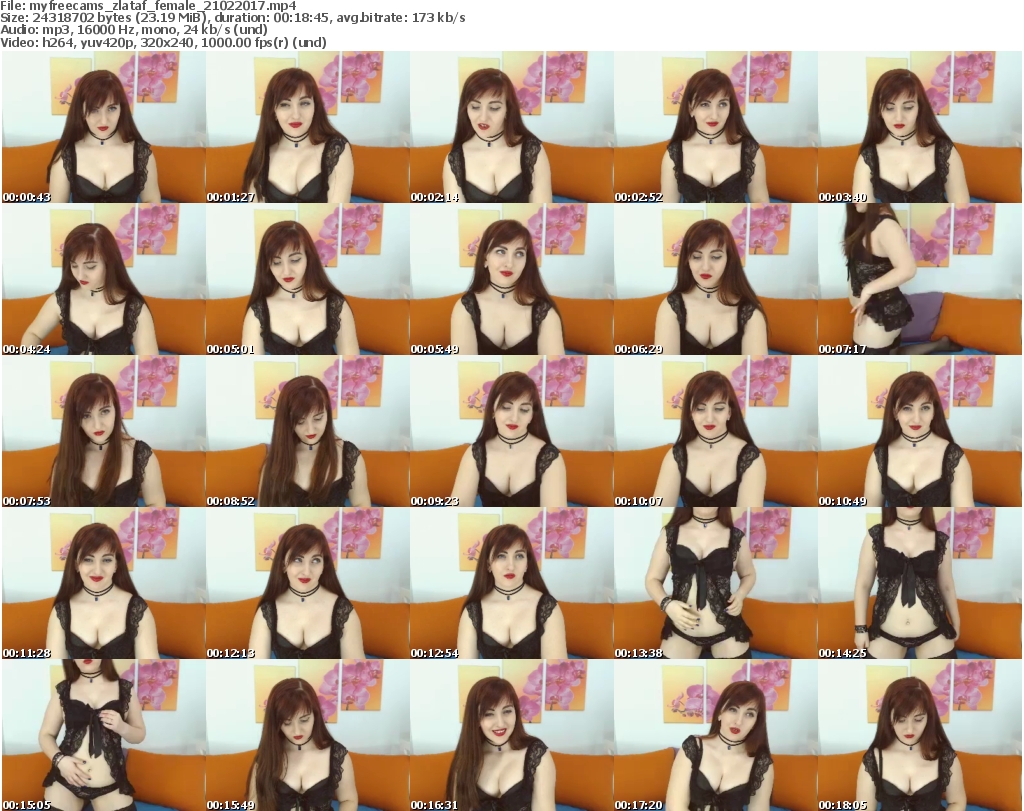The image size is (1024, 811).
Task: Pick the frame stamped 00:09:23
Action: click(511, 431)
